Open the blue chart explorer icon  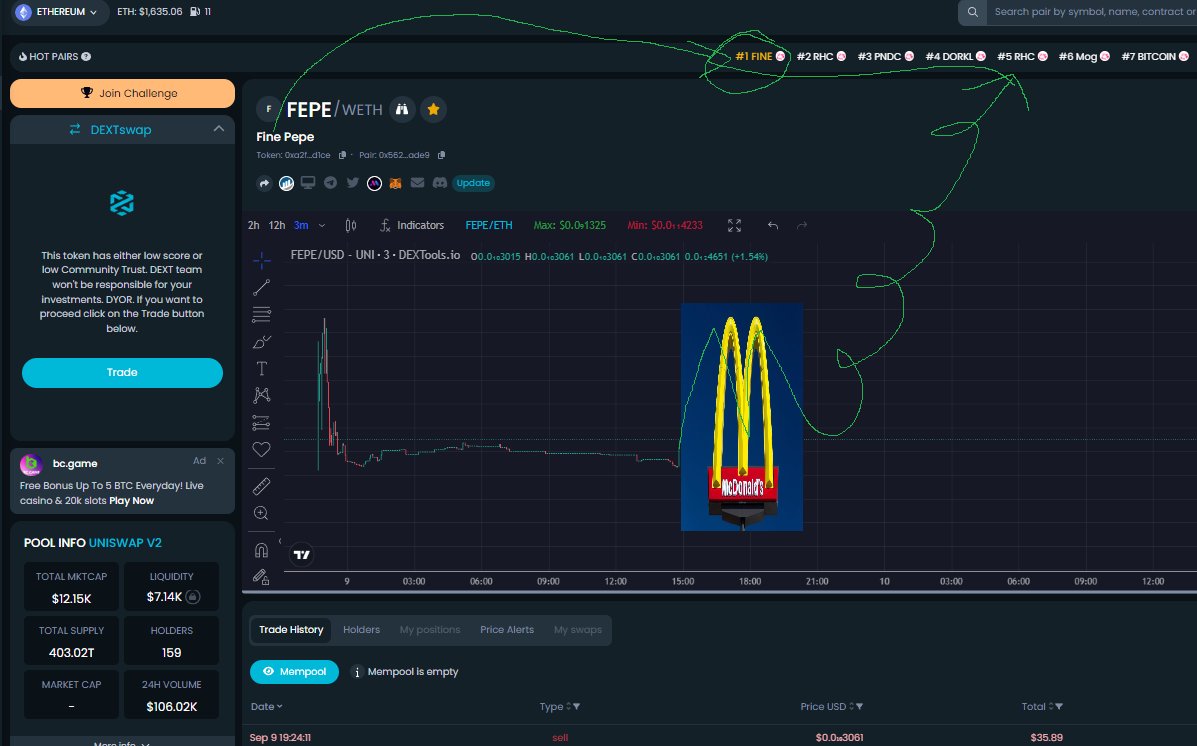[x=286, y=183]
